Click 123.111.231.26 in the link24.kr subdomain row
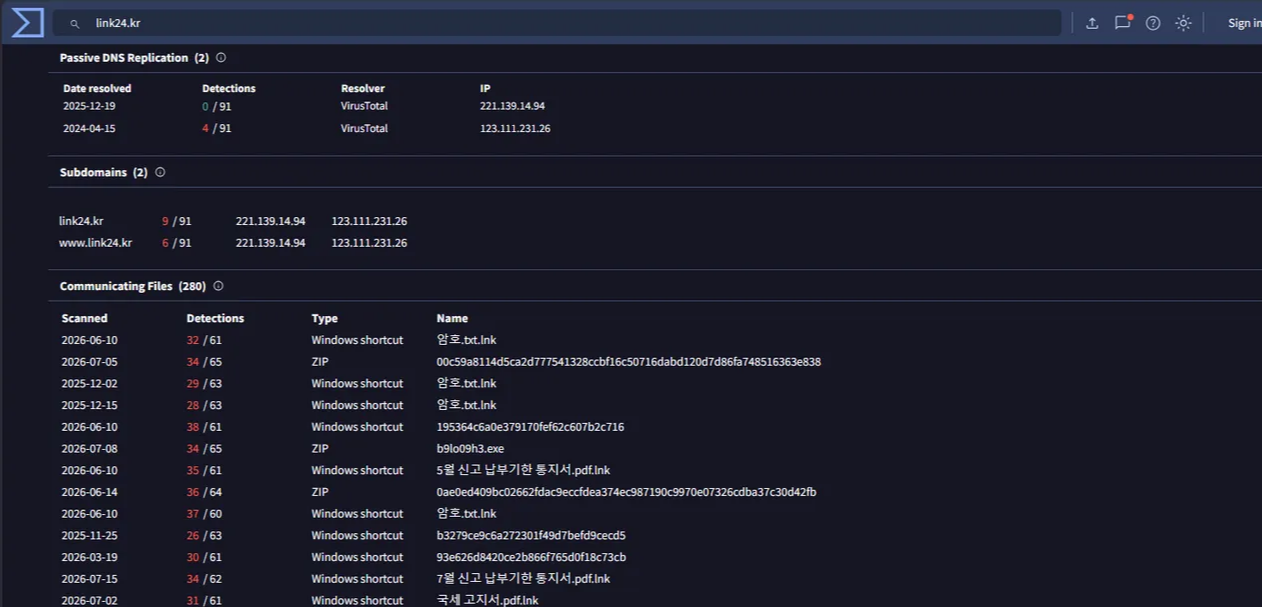The image size is (1262, 607). tap(369, 221)
